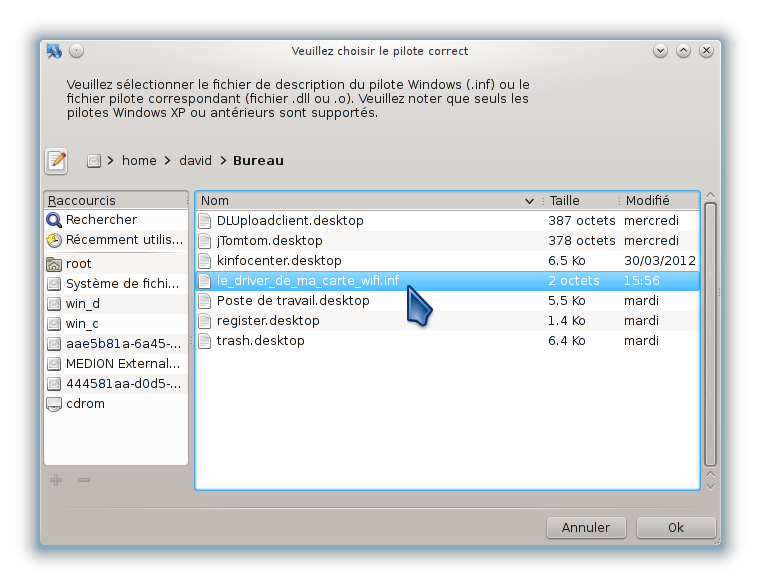This screenshot has height=585, width=761.
Task: Click the Bureau breadcrumb
Action: 258,161
